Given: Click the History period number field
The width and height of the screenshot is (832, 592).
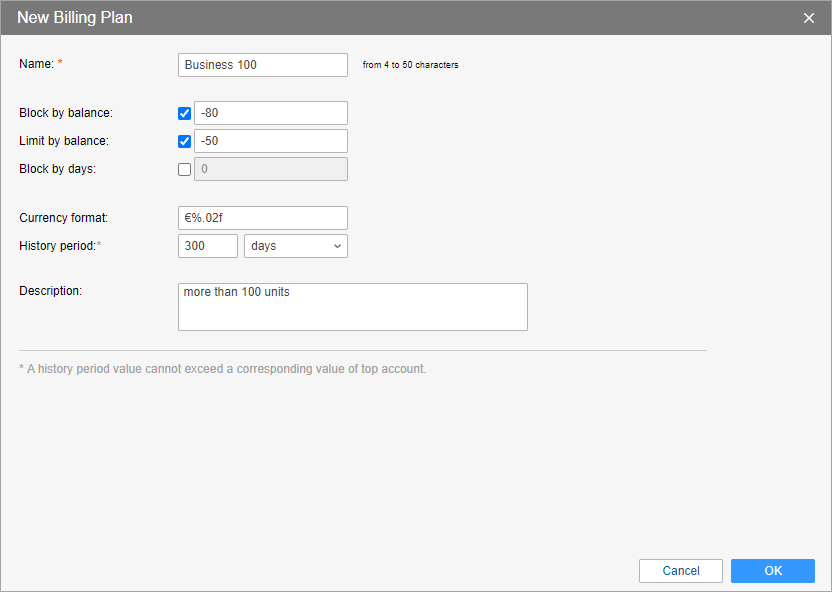Looking at the screenshot, I should point(207,246).
